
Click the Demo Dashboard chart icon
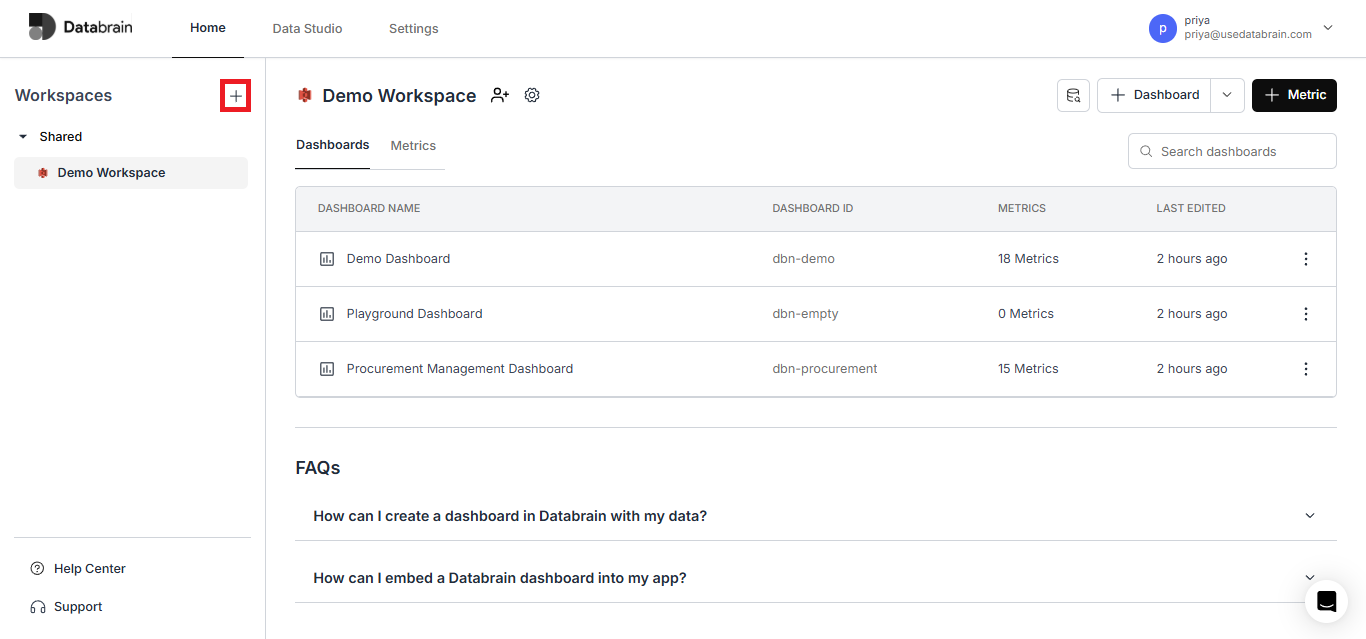327,259
